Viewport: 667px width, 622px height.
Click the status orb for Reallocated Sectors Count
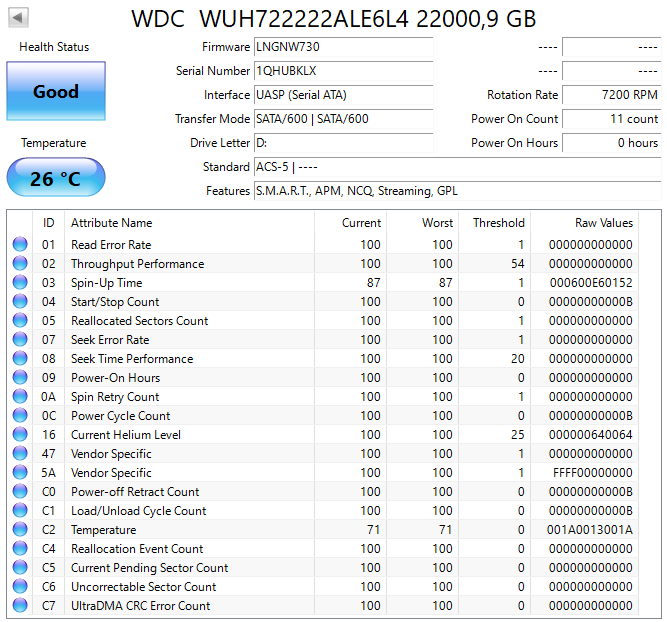(20, 320)
